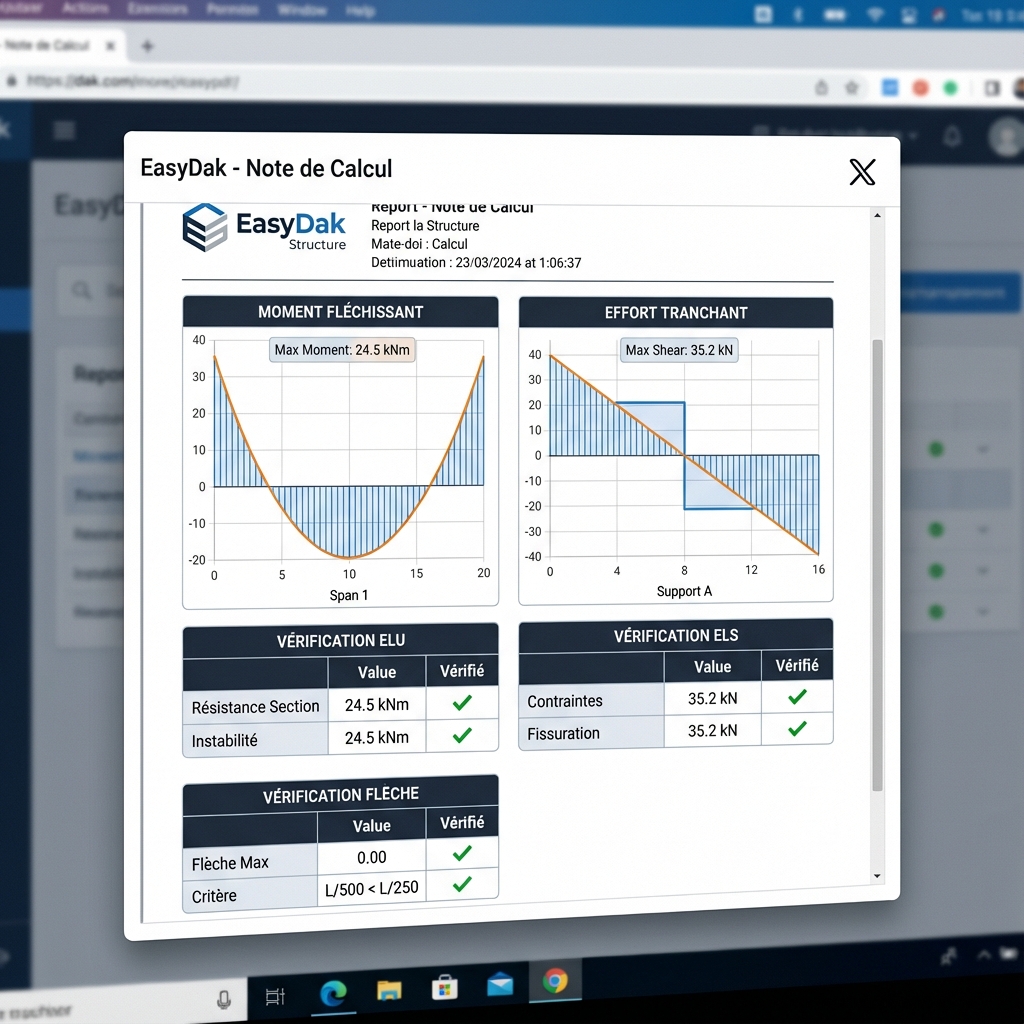Click the VÉRIFICATION FLÈCHE table header

coord(340,795)
